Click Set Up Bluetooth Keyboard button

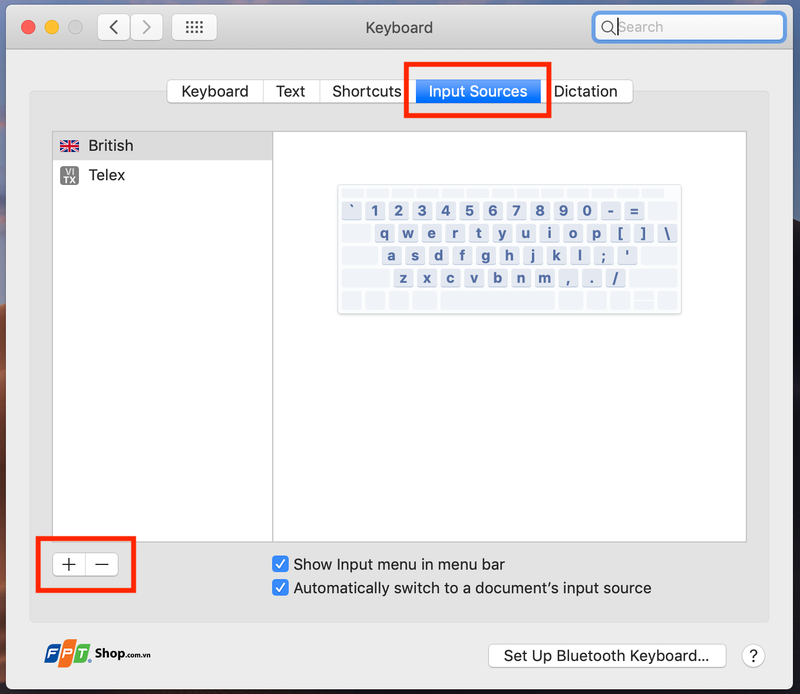coord(607,656)
